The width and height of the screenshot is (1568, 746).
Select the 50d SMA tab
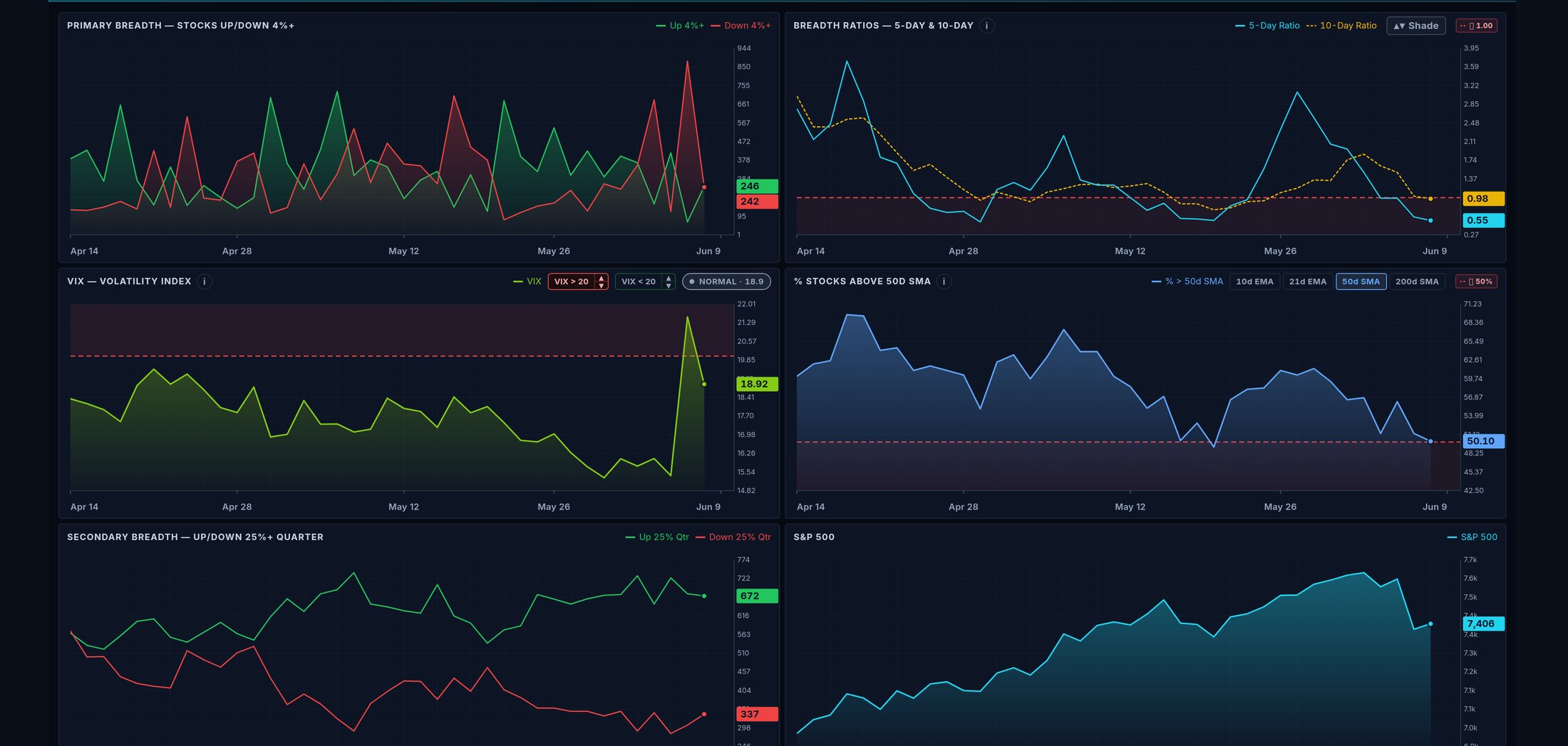click(x=1361, y=281)
